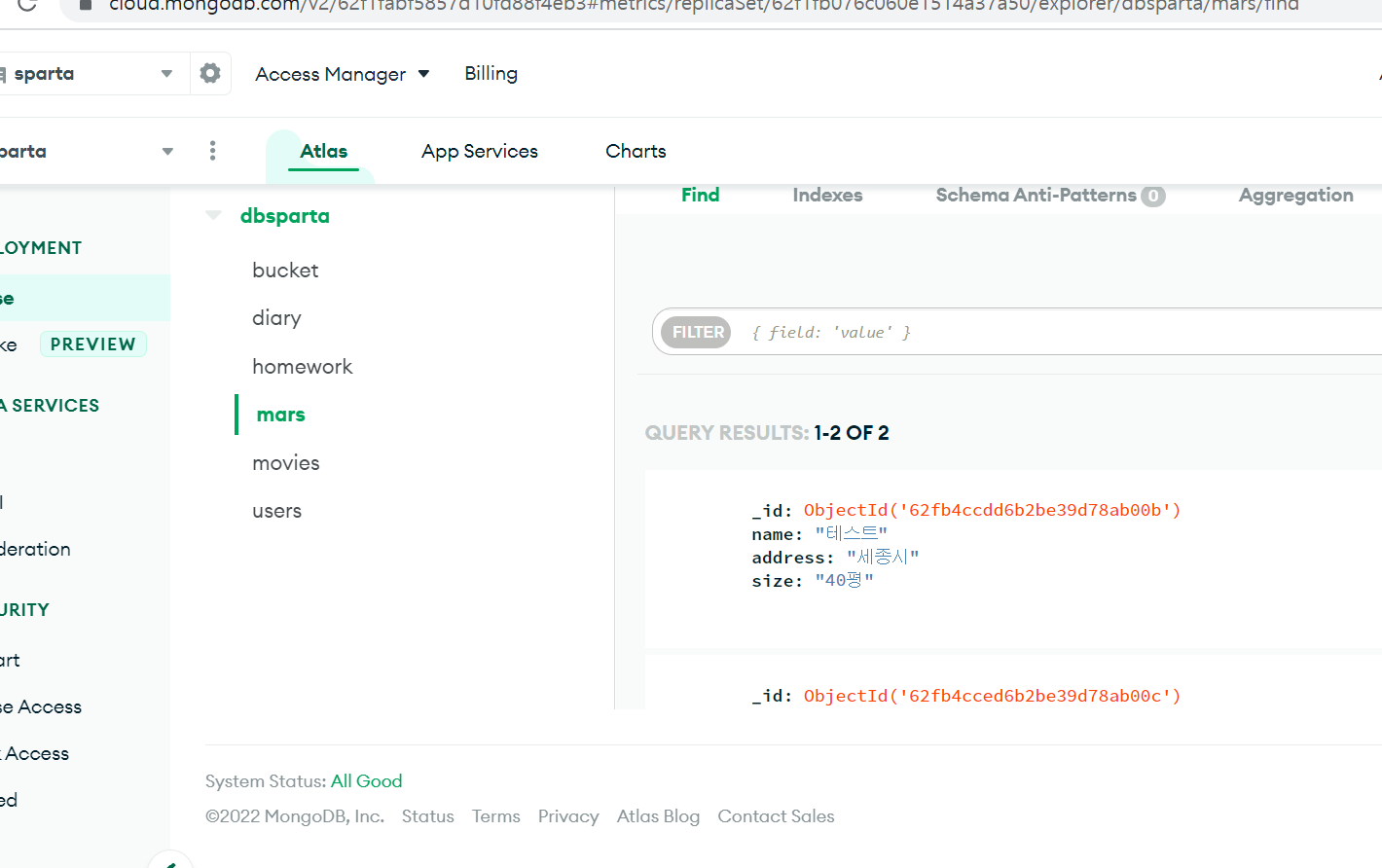Click ObjectId ending in ab00b
This screenshot has width=1382, height=868.
pos(992,510)
